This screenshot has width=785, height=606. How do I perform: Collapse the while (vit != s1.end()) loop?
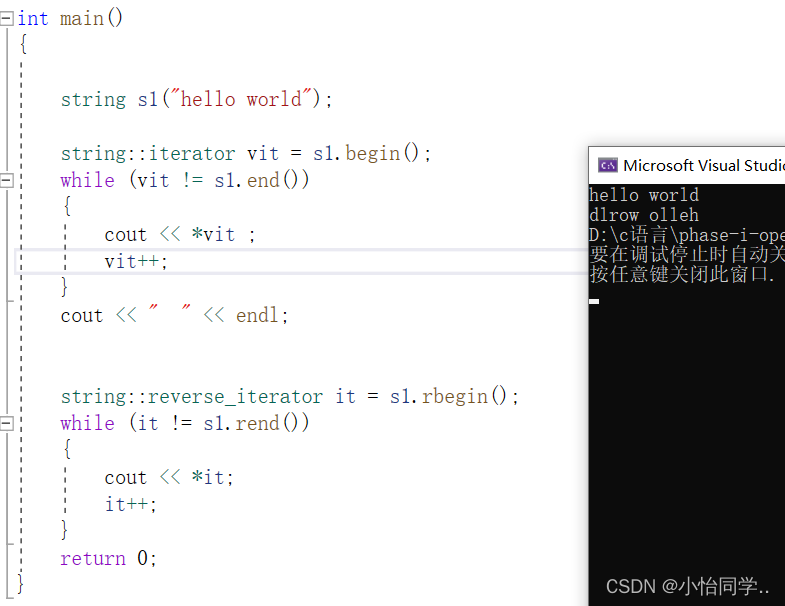click(7, 180)
